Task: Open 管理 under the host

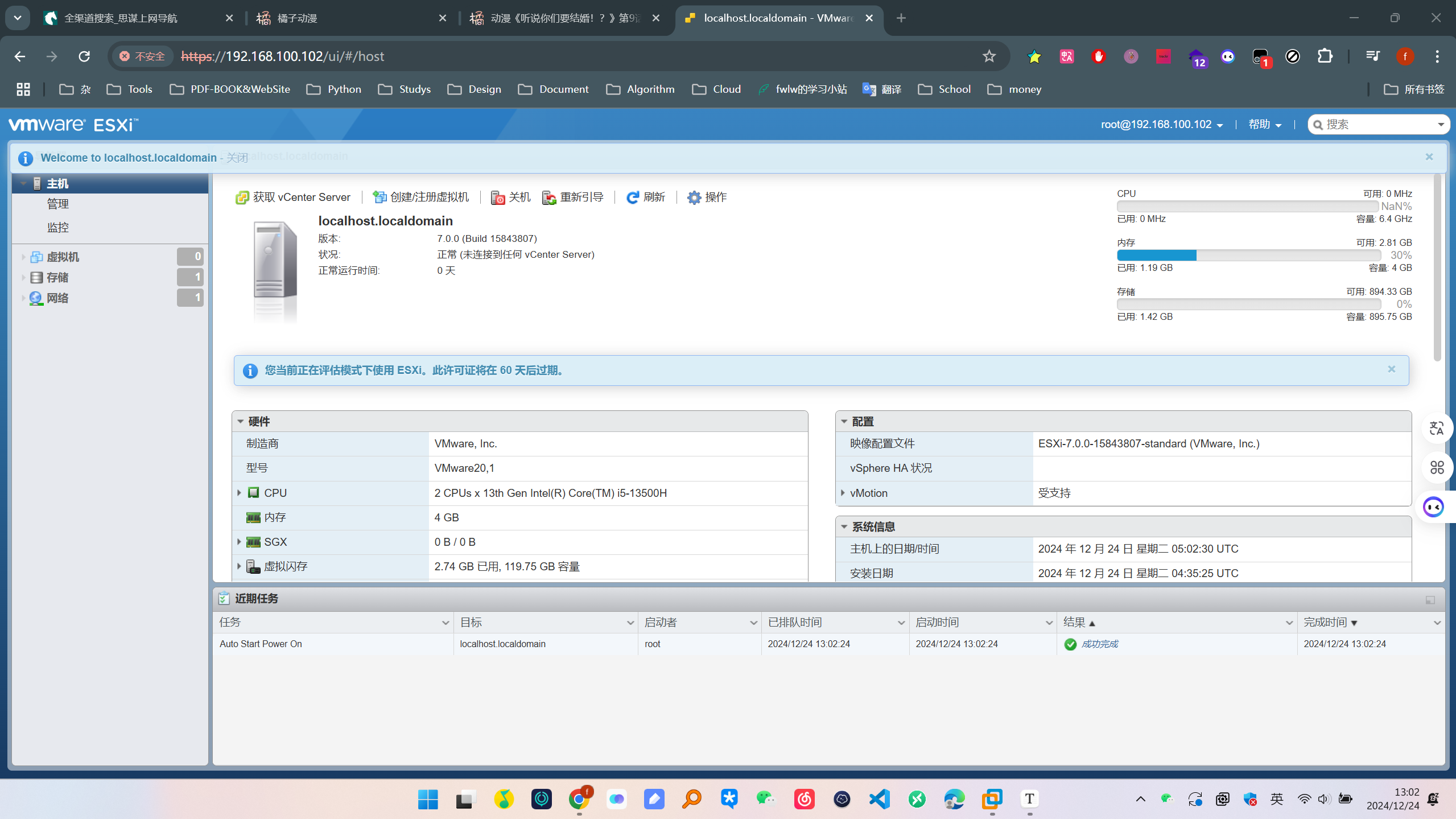Action: tap(58, 204)
